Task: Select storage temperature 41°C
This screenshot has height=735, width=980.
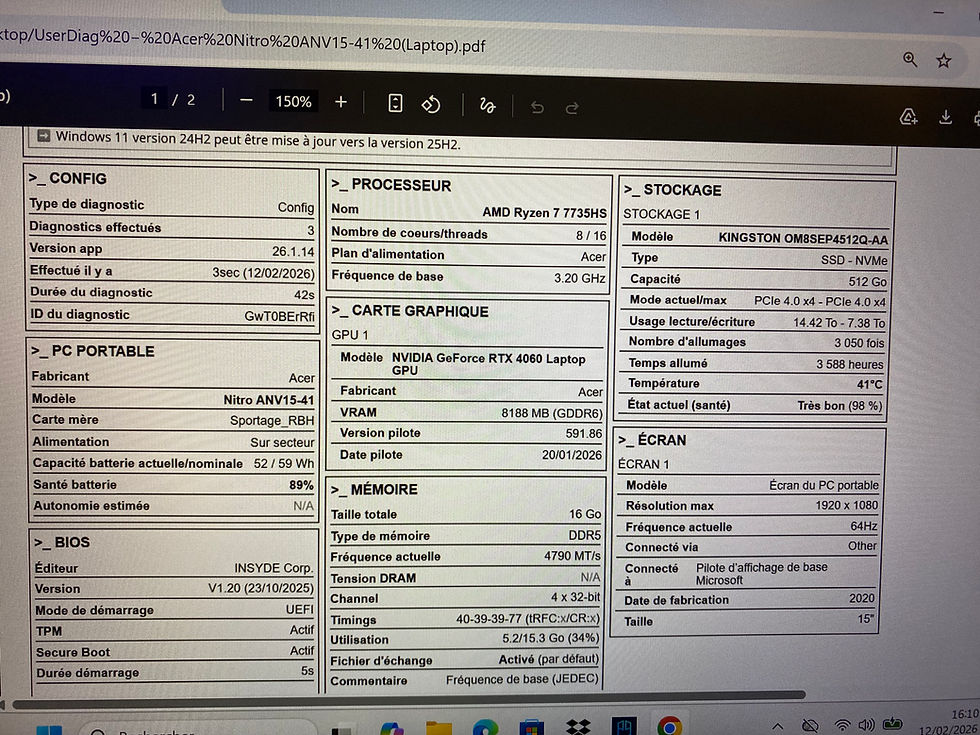Action: pos(869,384)
